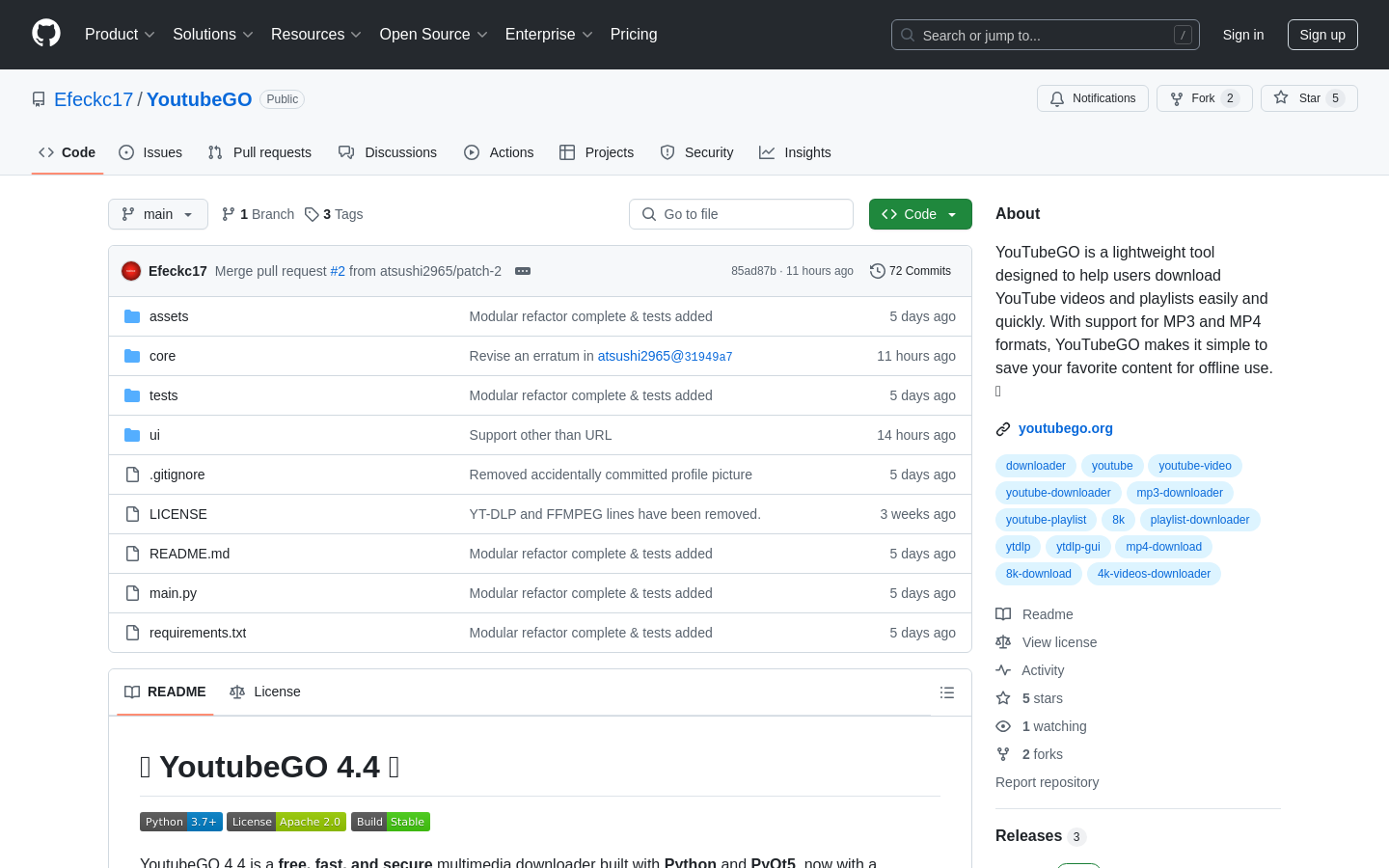Screen dimensions: 1389x868
Task: Click the pulse icon next to Activity
Action: click(x=1003, y=670)
